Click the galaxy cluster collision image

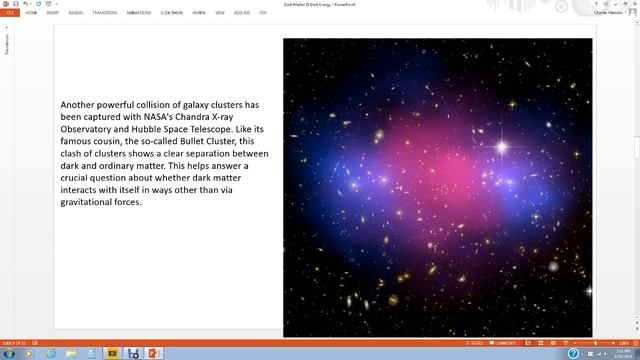click(438, 188)
